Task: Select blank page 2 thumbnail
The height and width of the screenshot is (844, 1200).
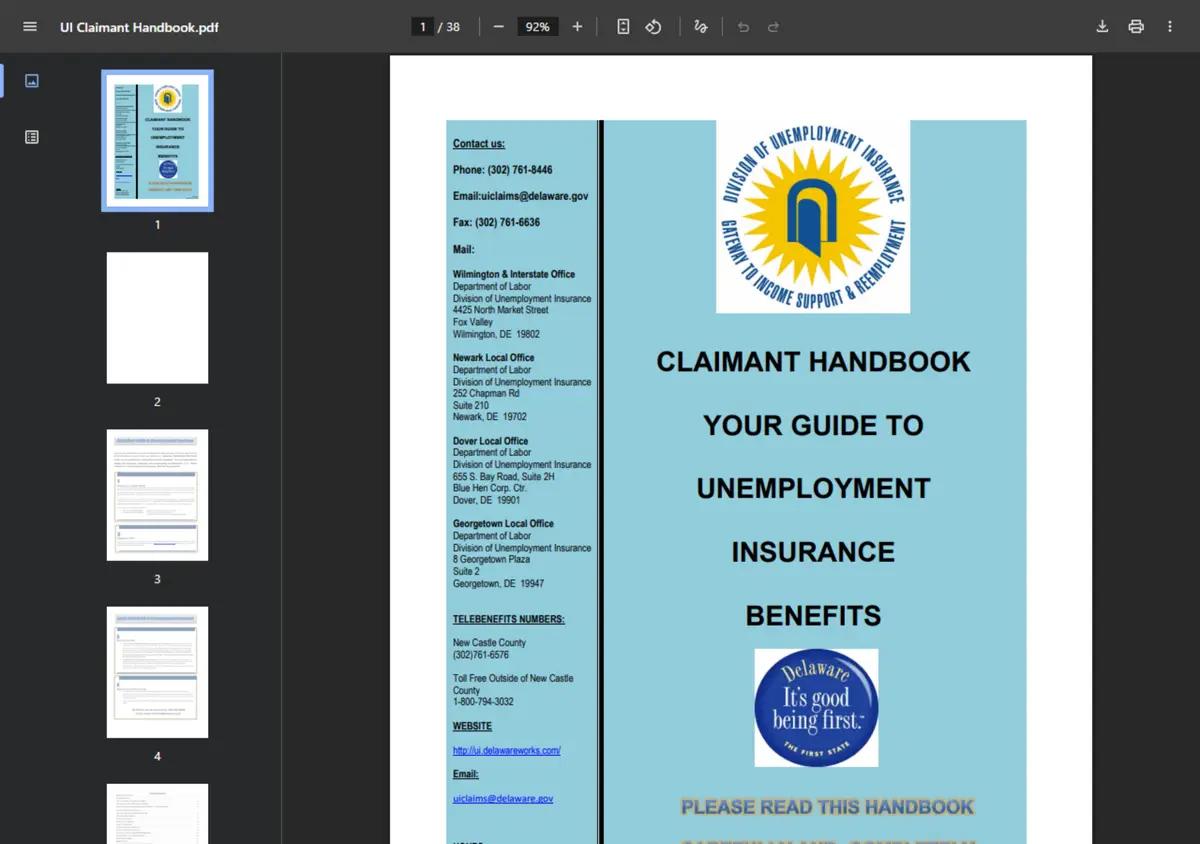Action: click(x=157, y=318)
